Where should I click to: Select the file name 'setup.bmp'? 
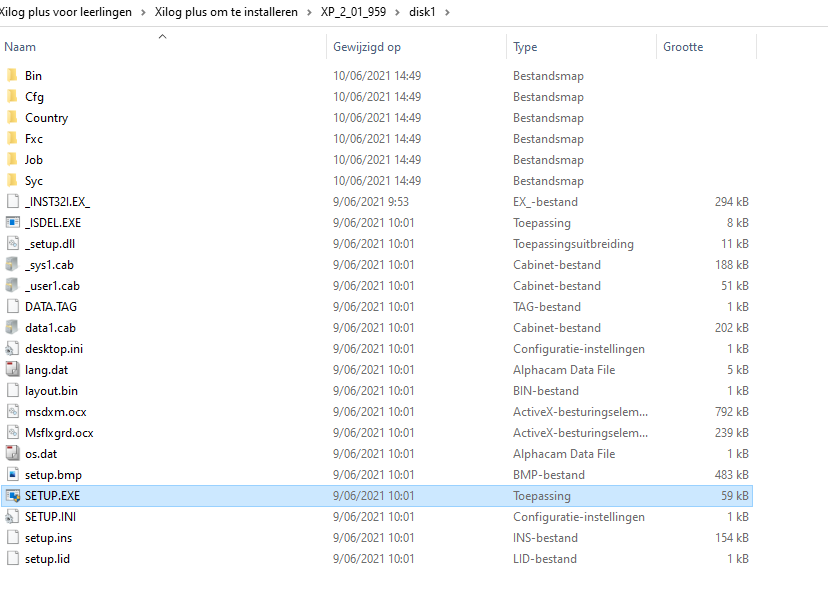click(x=53, y=475)
